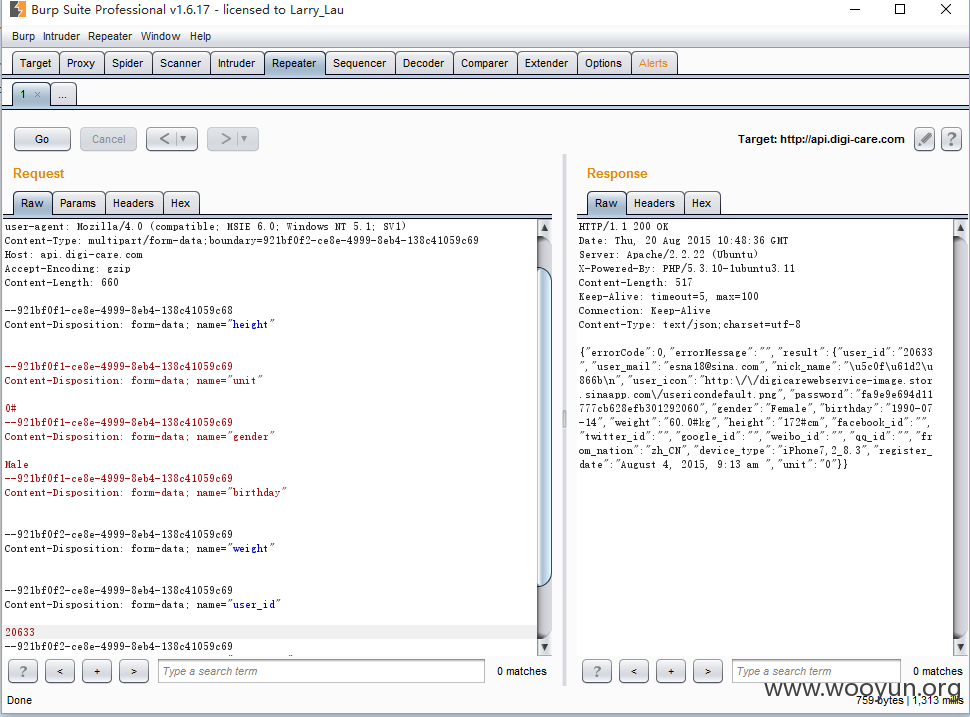This screenshot has width=970, height=717.
Task: Open the Window menu
Action: pos(160,36)
